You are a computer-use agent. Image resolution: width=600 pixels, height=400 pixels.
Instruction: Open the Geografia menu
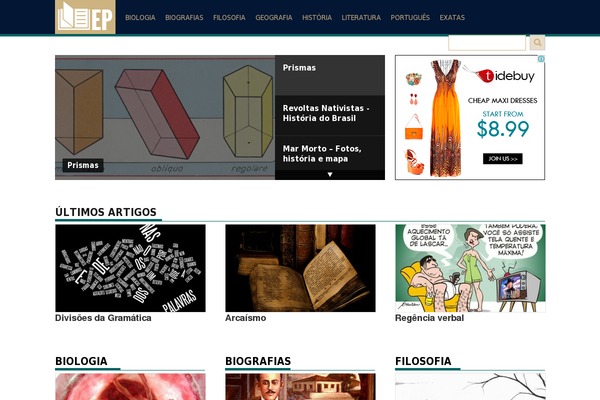[274, 18]
